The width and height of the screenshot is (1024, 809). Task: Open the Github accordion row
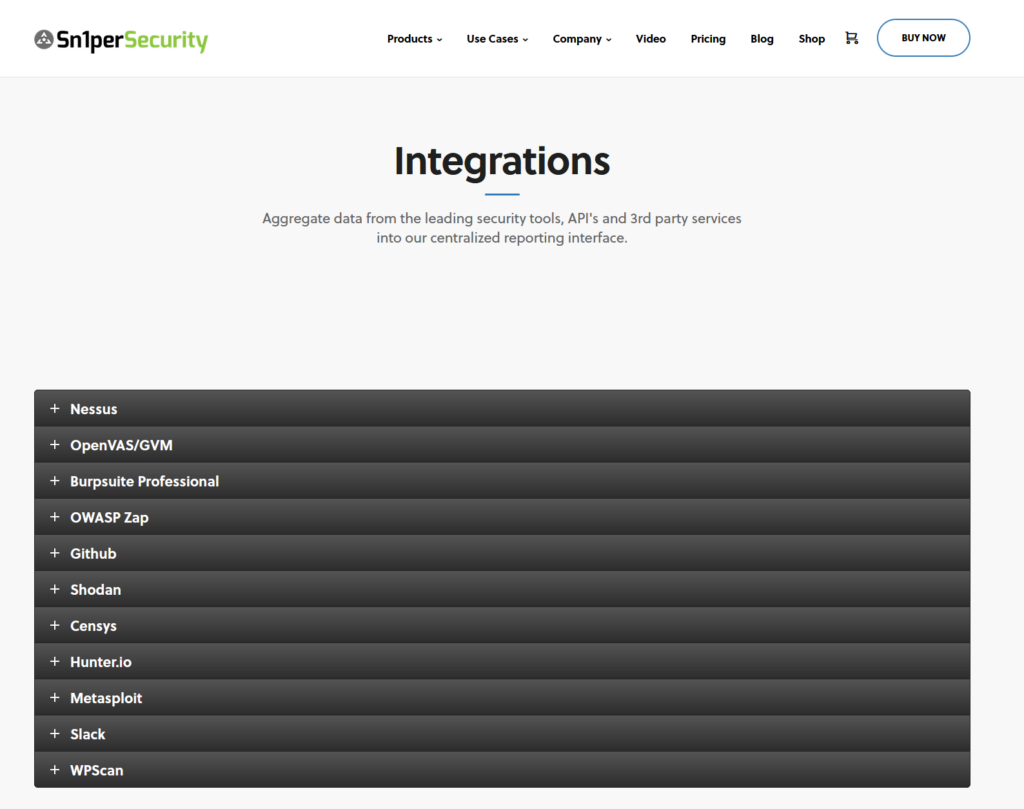point(502,553)
